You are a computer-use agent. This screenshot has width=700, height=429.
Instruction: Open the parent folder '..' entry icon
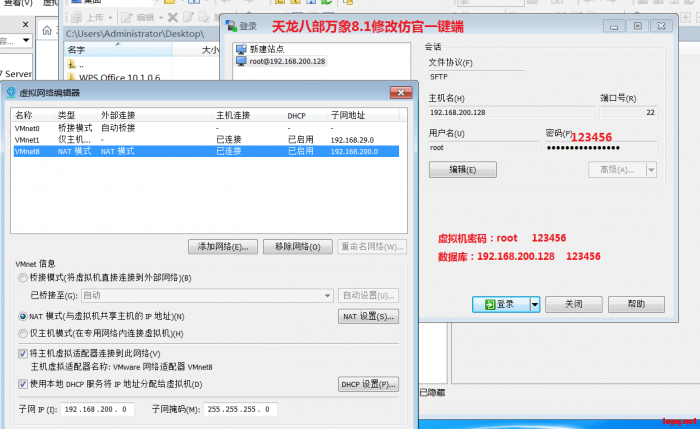click(71, 65)
